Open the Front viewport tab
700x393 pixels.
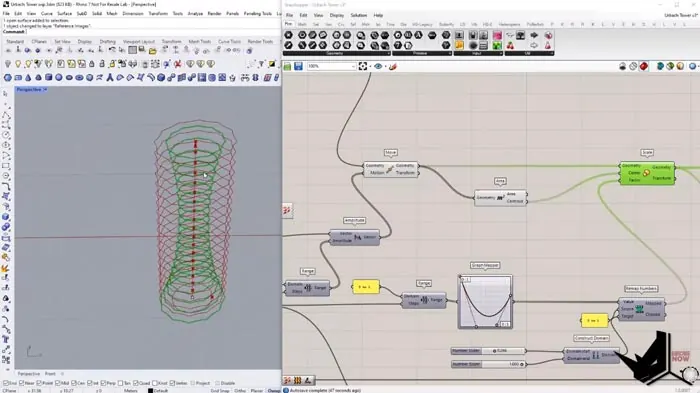[x=50, y=374]
